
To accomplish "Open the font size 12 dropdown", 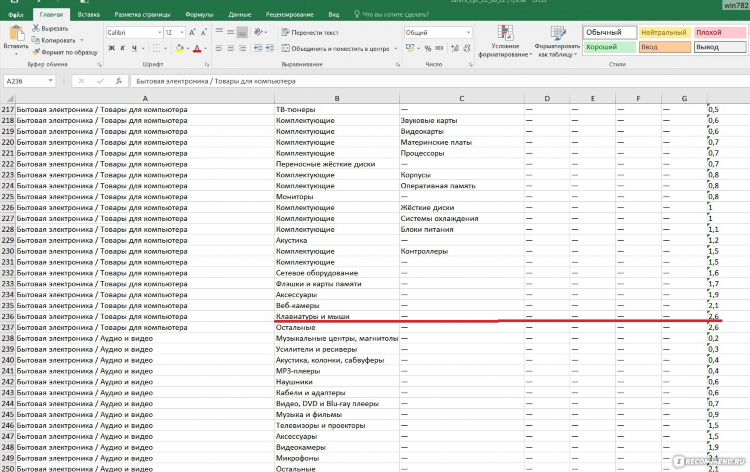I will pos(182,33).
